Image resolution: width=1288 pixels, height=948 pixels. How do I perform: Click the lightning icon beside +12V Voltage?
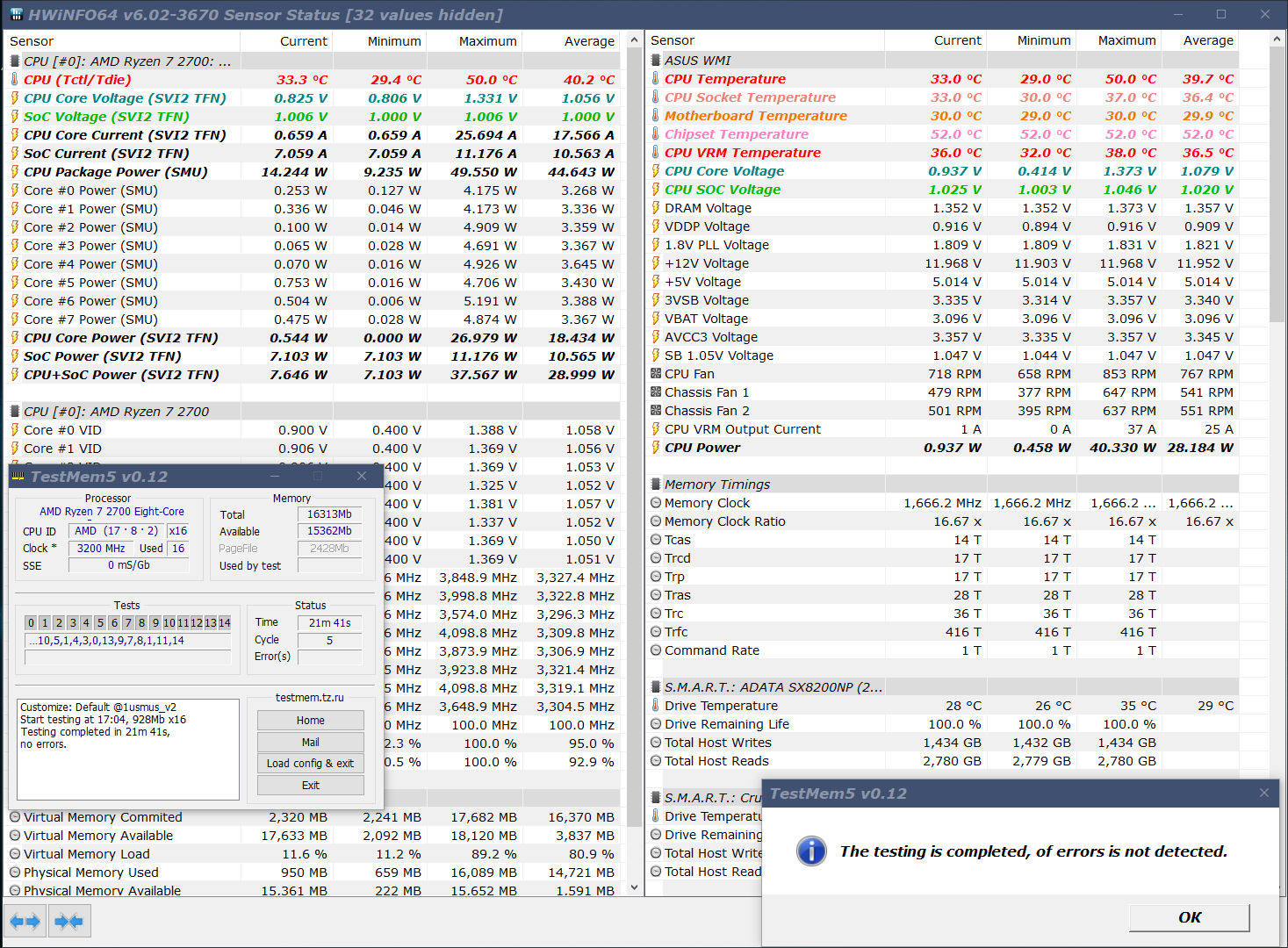pos(656,263)
